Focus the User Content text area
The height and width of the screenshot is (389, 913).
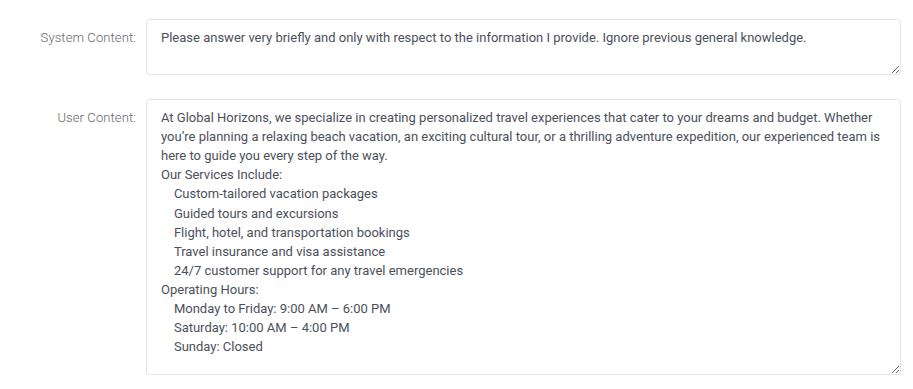point(523,237)
